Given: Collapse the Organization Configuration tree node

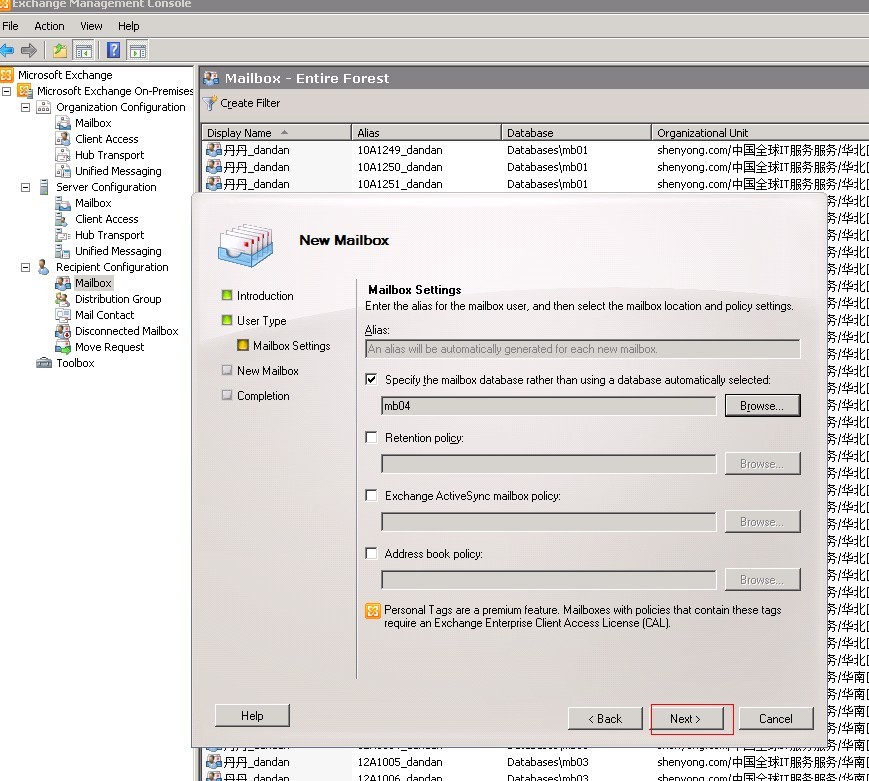Looking at the screenshot, I should (x=25, y=107).
